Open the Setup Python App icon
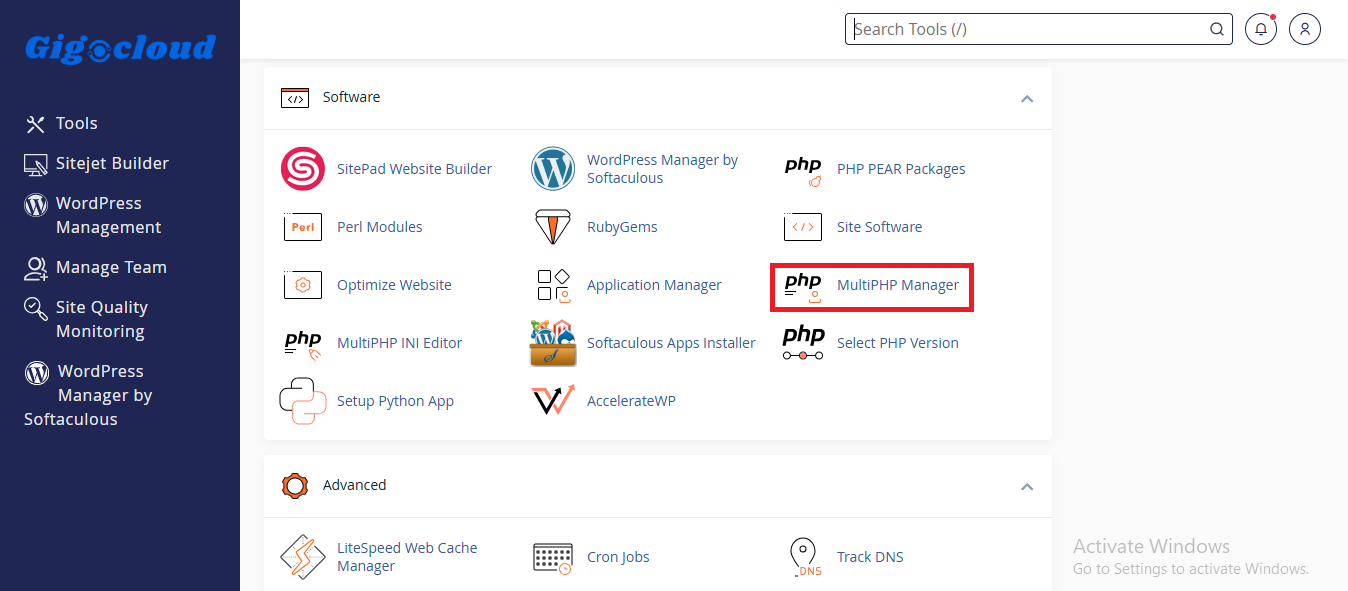 click(302, 401)
